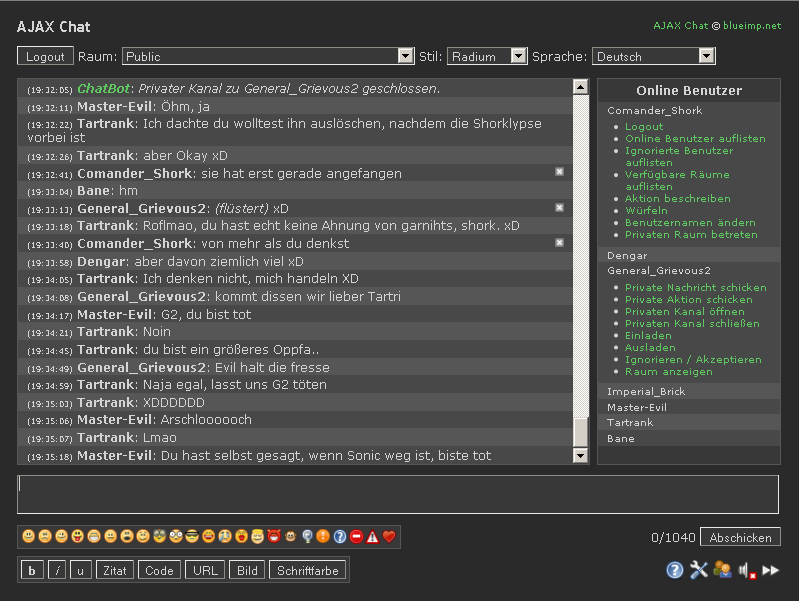Viewport: 799px width, 601px height.
Task: Open the Stil dropdown showing Radium
Action: coord(487,56)
